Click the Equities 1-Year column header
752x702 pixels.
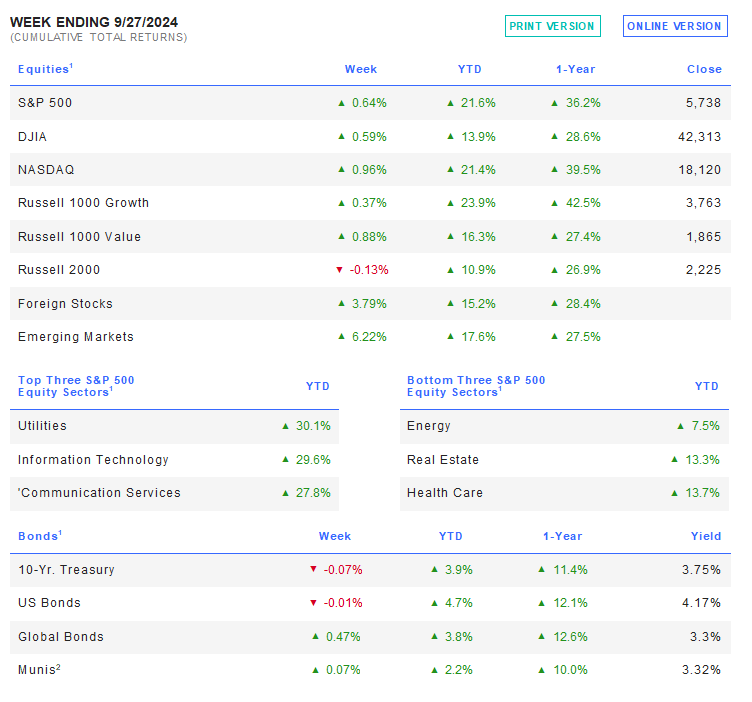(576, 69)
